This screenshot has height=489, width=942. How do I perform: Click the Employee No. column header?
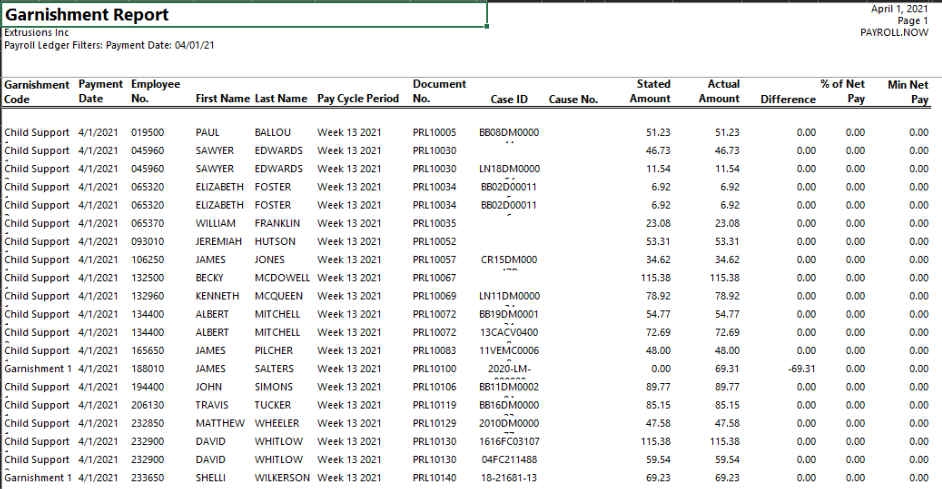156,91
